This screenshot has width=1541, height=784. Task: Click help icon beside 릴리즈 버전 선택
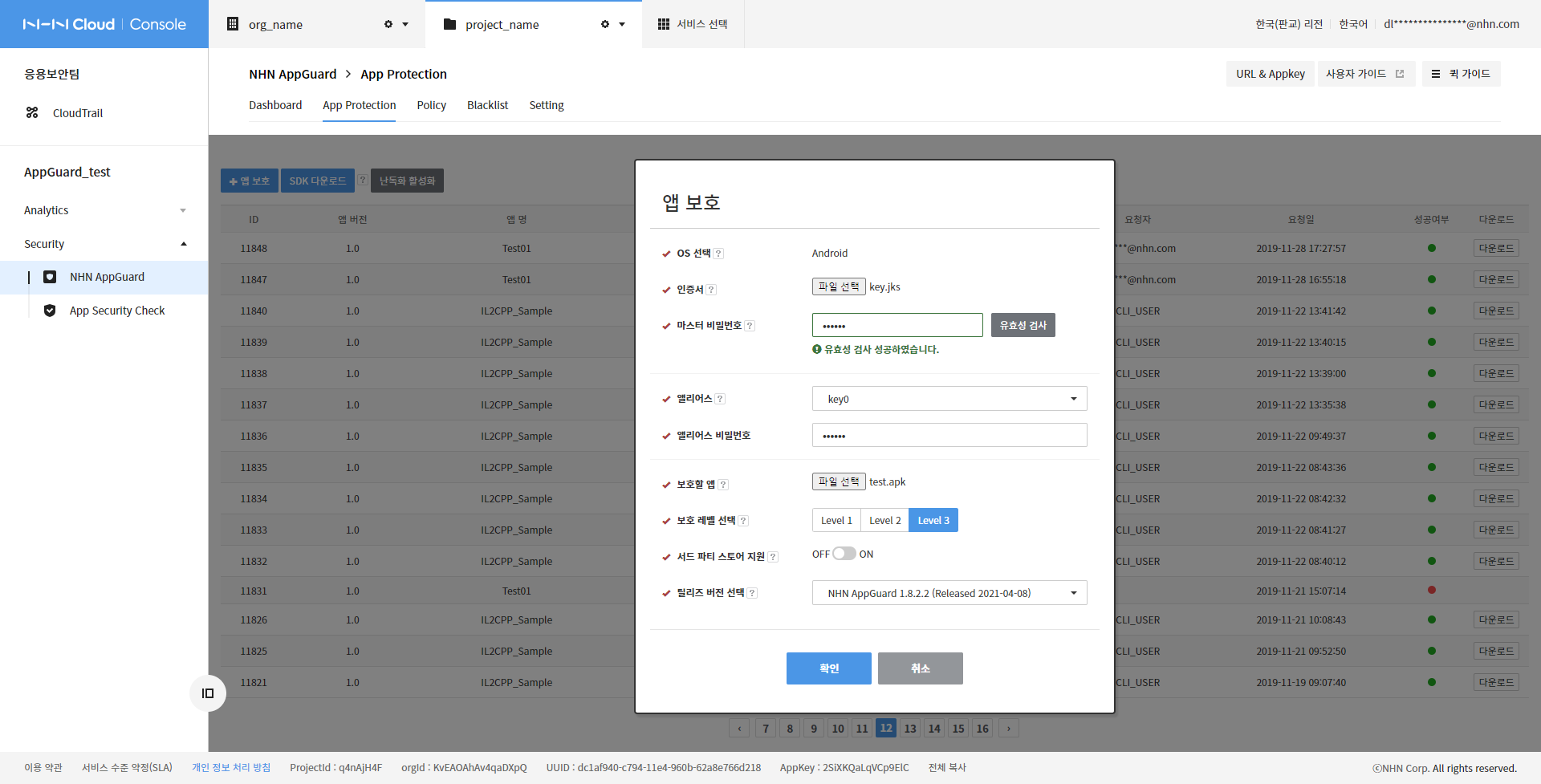tap(753, 593)
